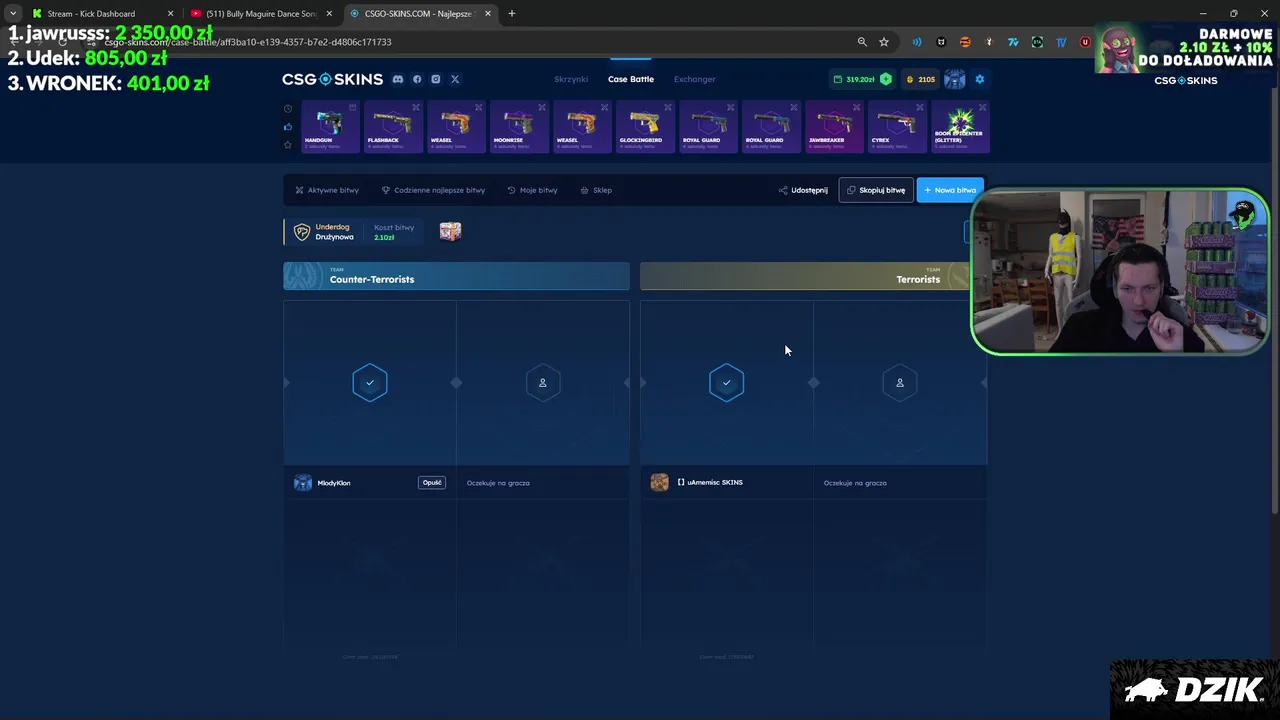
Task: Click the browser zoom magnifier icon
Action: pos(862,42)
